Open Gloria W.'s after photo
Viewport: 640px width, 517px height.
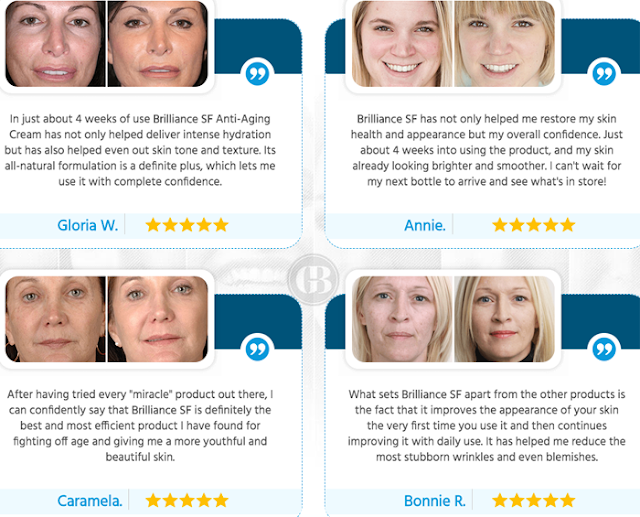tap(158, 44)
